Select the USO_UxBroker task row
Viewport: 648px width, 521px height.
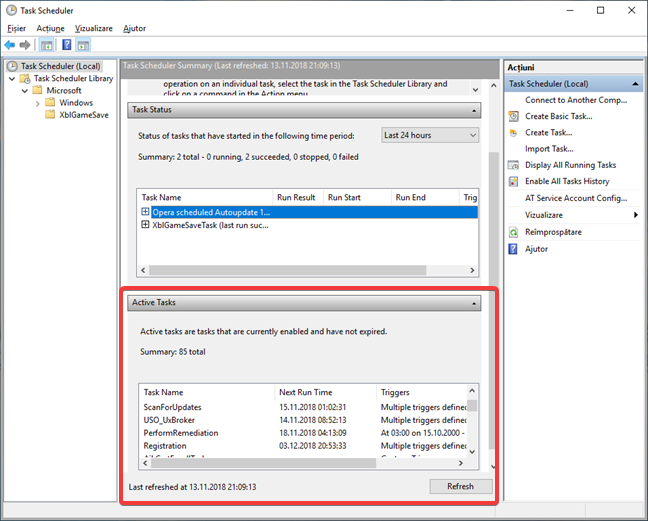tap(303, 420)
